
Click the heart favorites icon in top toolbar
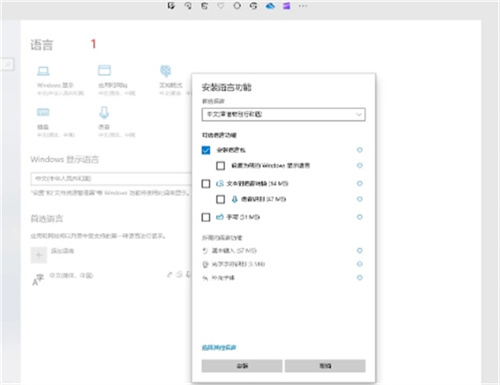(221, 6)
